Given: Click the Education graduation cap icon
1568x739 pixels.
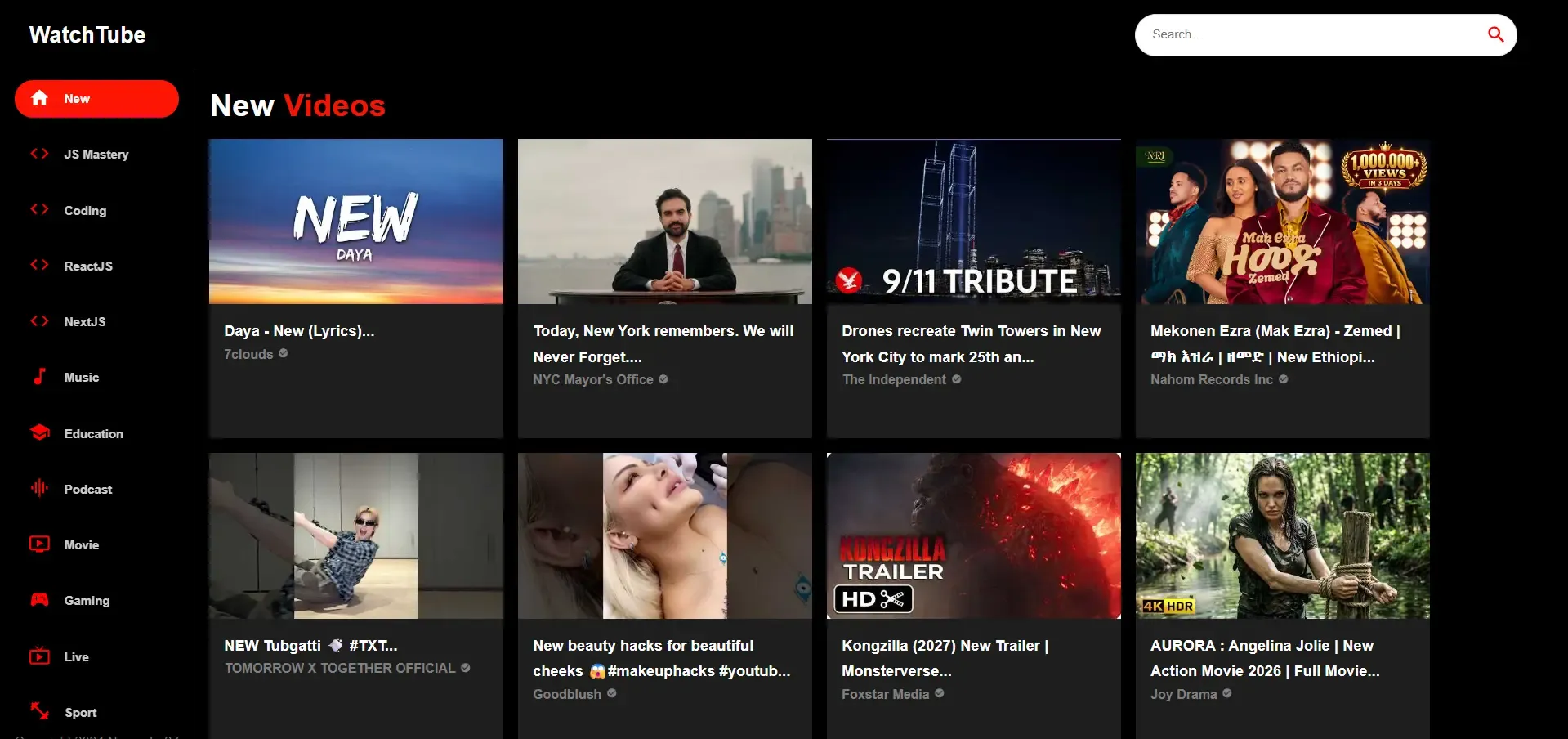Looking at the screenshot, I should click(x=39, y=433).
